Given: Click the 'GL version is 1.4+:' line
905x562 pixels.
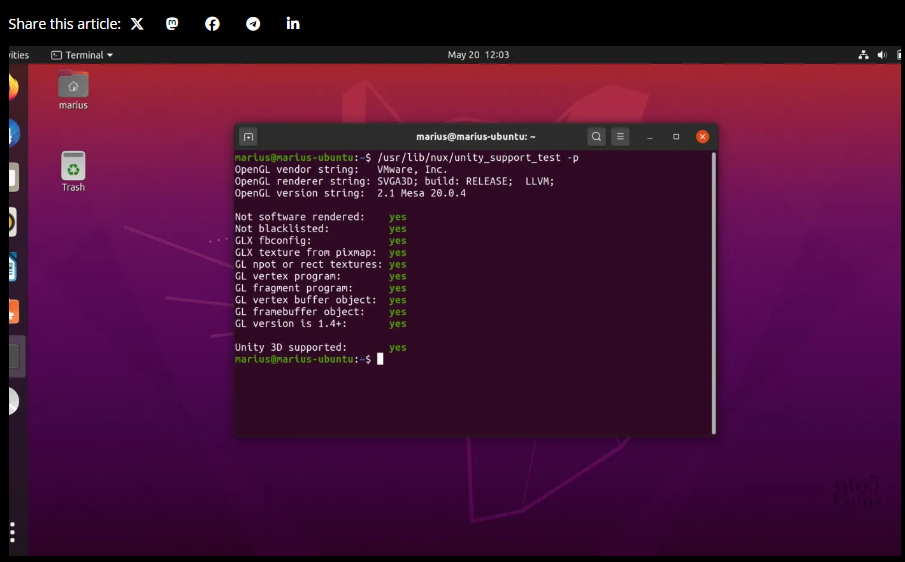Looking at the screenshot, I should click(320, 324).
